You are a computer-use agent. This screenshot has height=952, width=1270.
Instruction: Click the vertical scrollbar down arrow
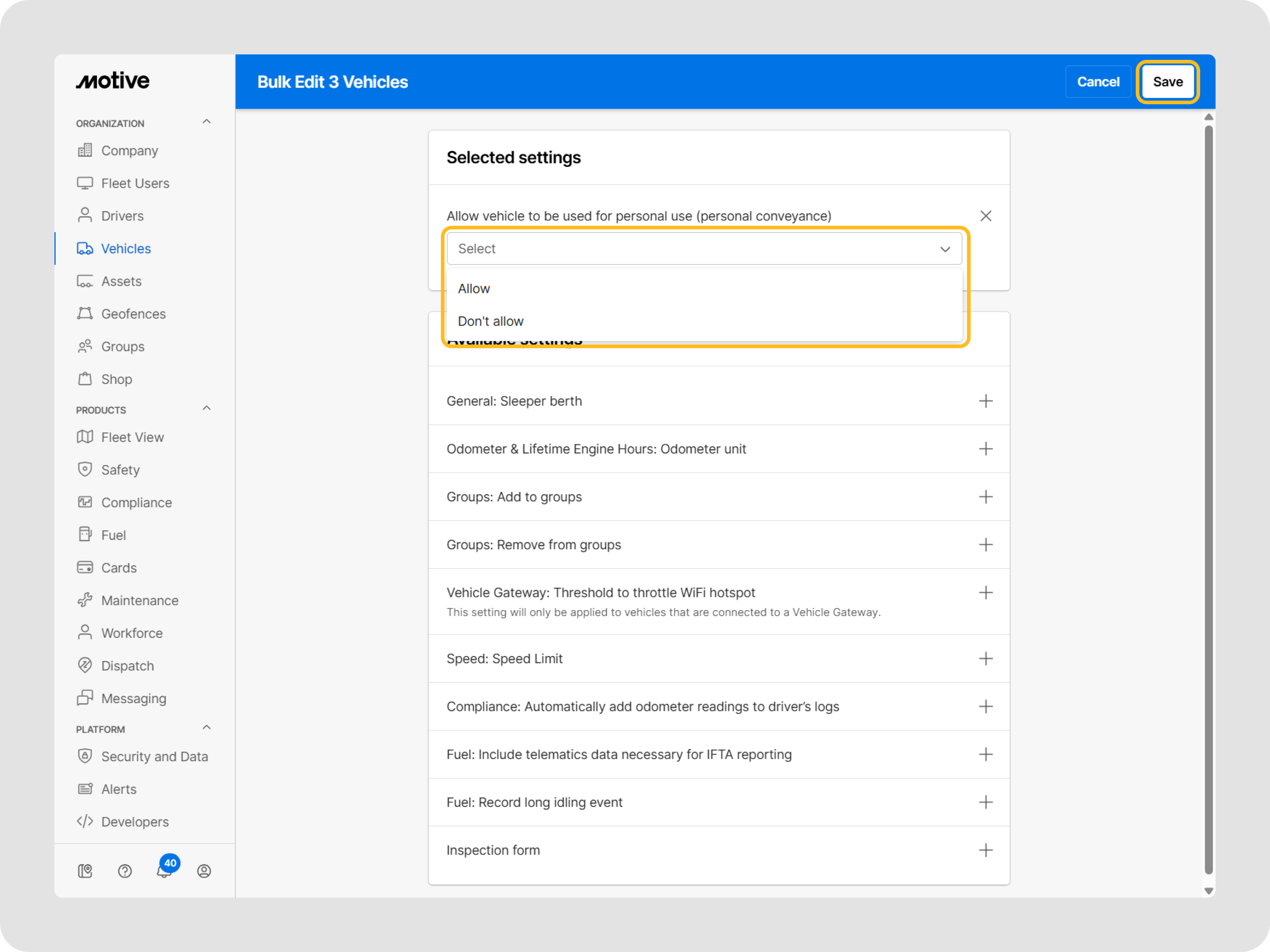[1209, 891]
